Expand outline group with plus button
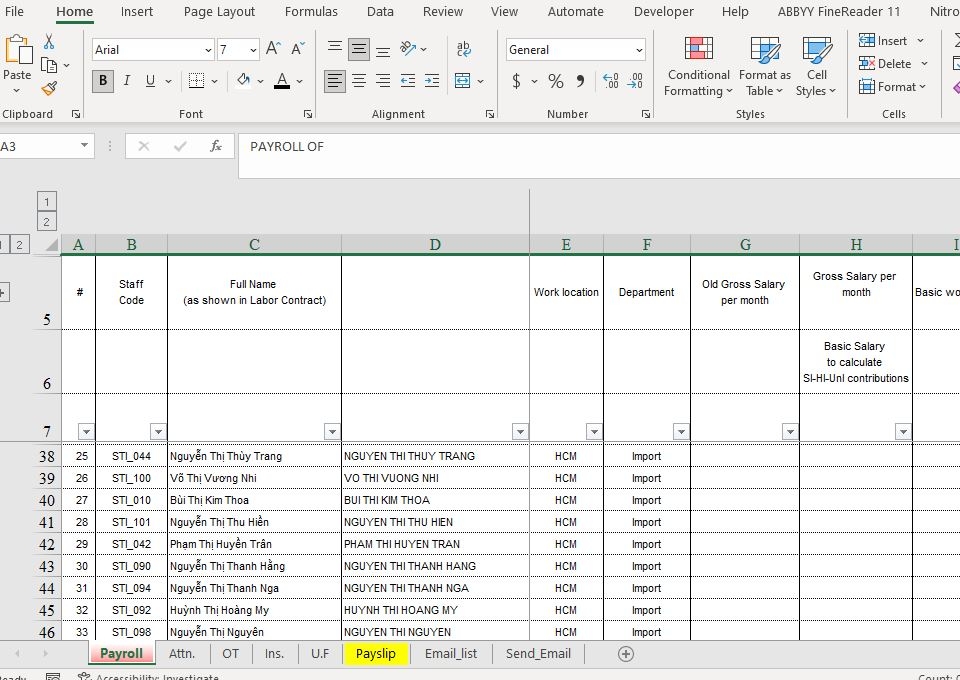Image resolution: width=960 pixels, height=680 pixels. tap(2, 293)
